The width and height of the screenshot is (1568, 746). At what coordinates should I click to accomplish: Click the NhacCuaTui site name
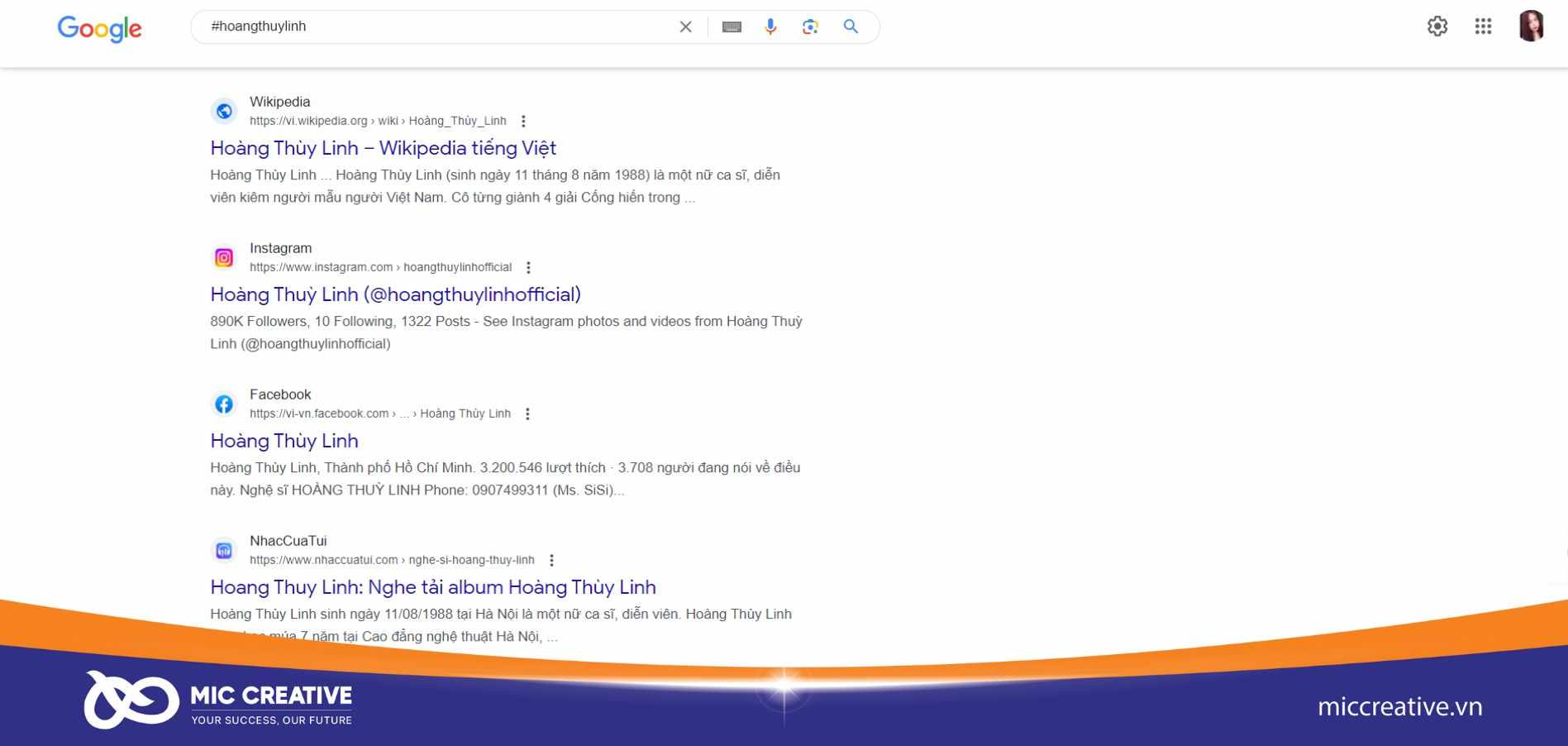288,541
